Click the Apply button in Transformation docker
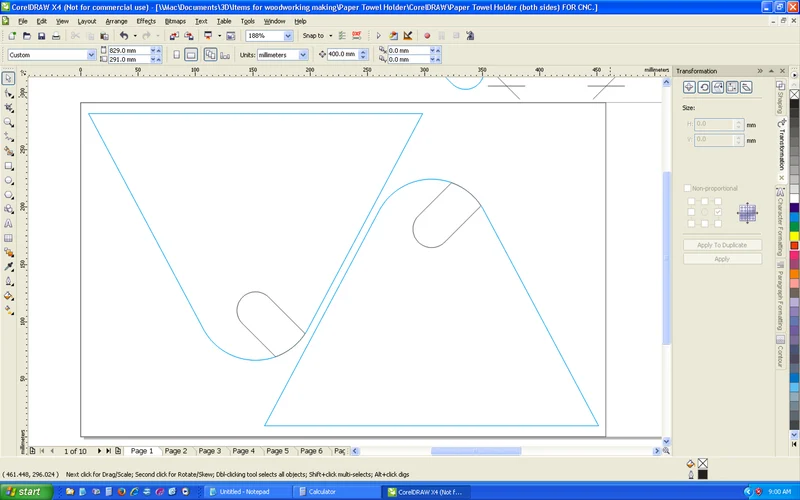The height and width of the screenshot is (500, 800). point(722,259)
